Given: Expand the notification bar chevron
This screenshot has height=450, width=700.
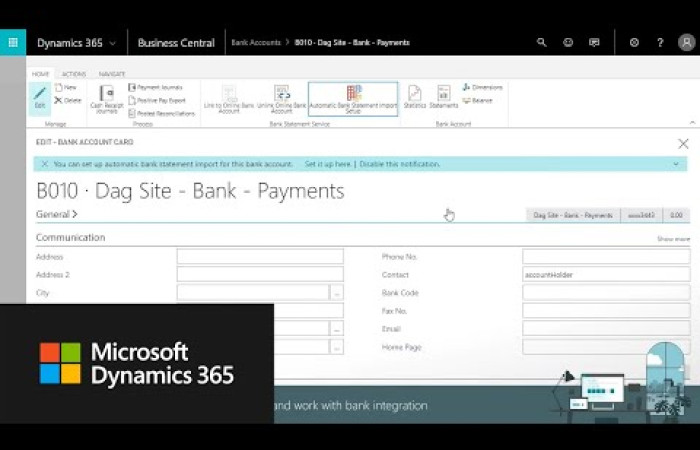Looking at the screenshot, I should pyautogui.click(x=676, y=164).
